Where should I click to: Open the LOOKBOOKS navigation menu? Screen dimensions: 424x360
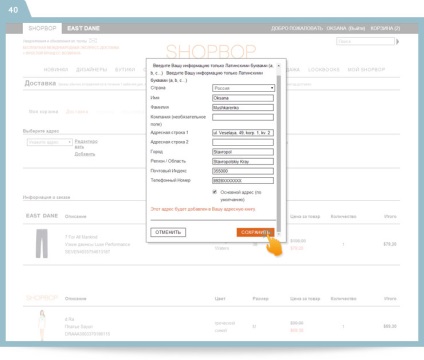point(324,70)
